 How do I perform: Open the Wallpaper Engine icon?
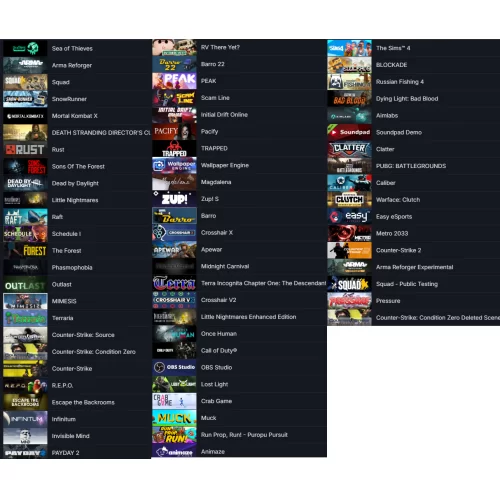[174, 165]
